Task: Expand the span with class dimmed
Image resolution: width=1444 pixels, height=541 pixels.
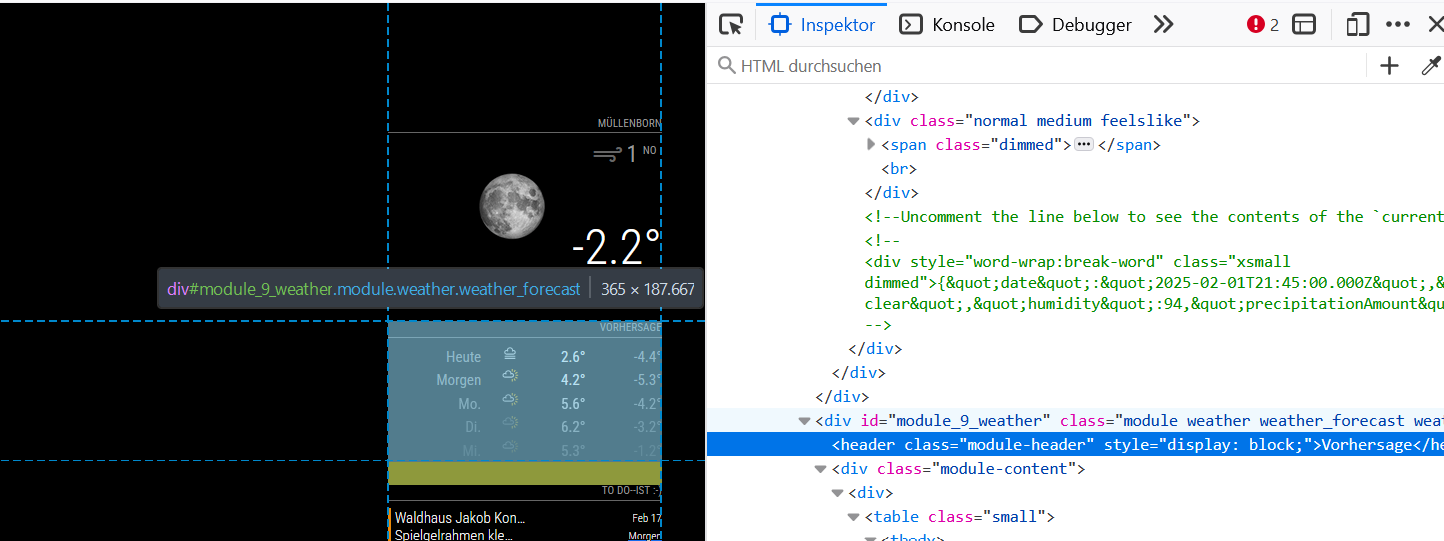Action: click(x=870, y=145)
